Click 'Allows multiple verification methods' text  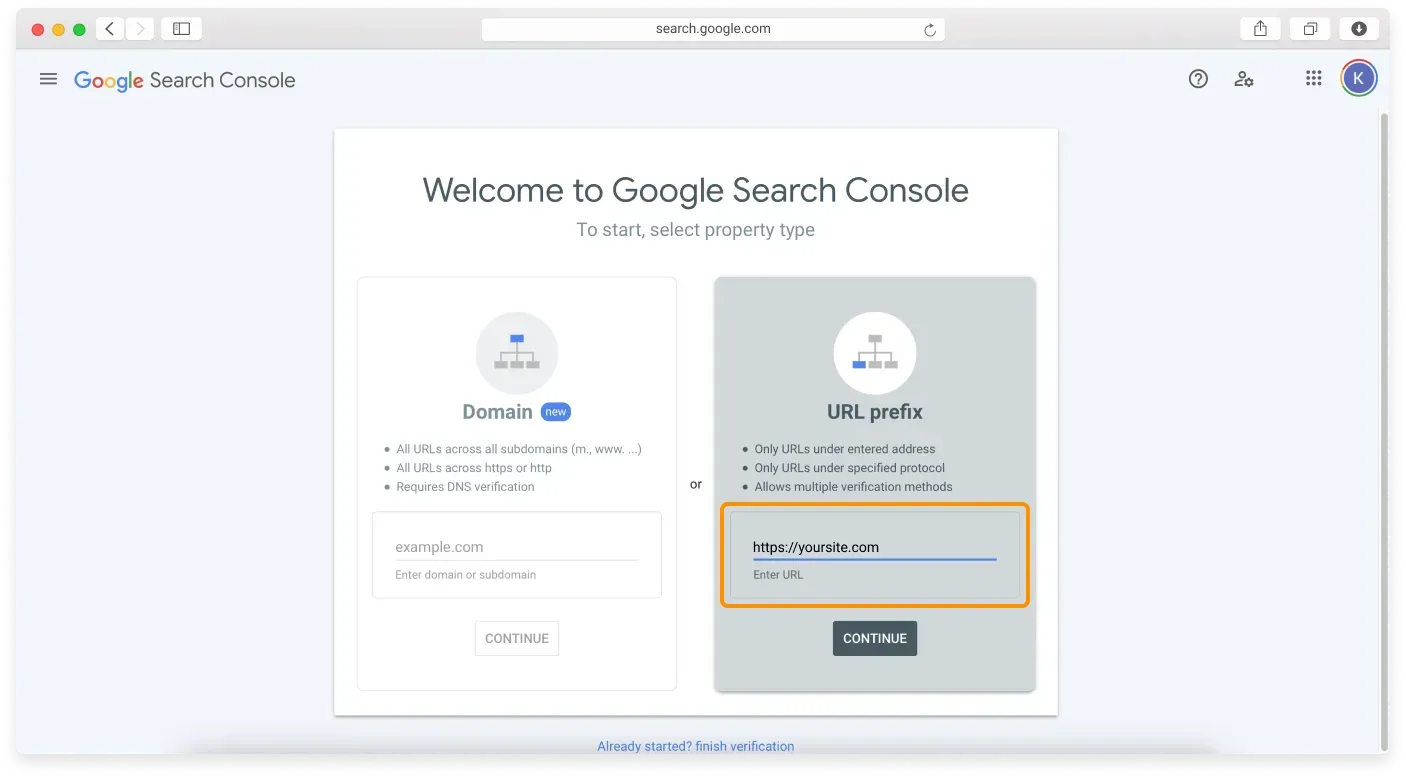click(853, 487)
